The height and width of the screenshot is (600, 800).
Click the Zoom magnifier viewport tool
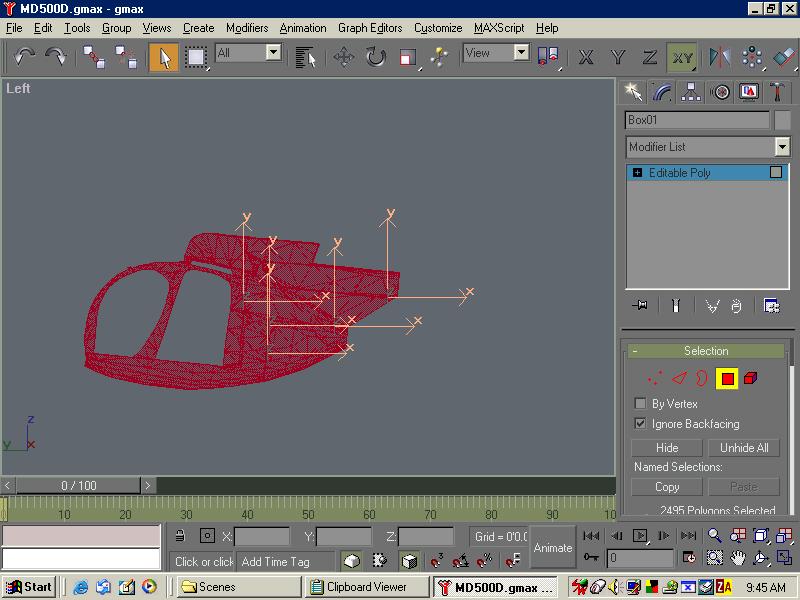715,536
